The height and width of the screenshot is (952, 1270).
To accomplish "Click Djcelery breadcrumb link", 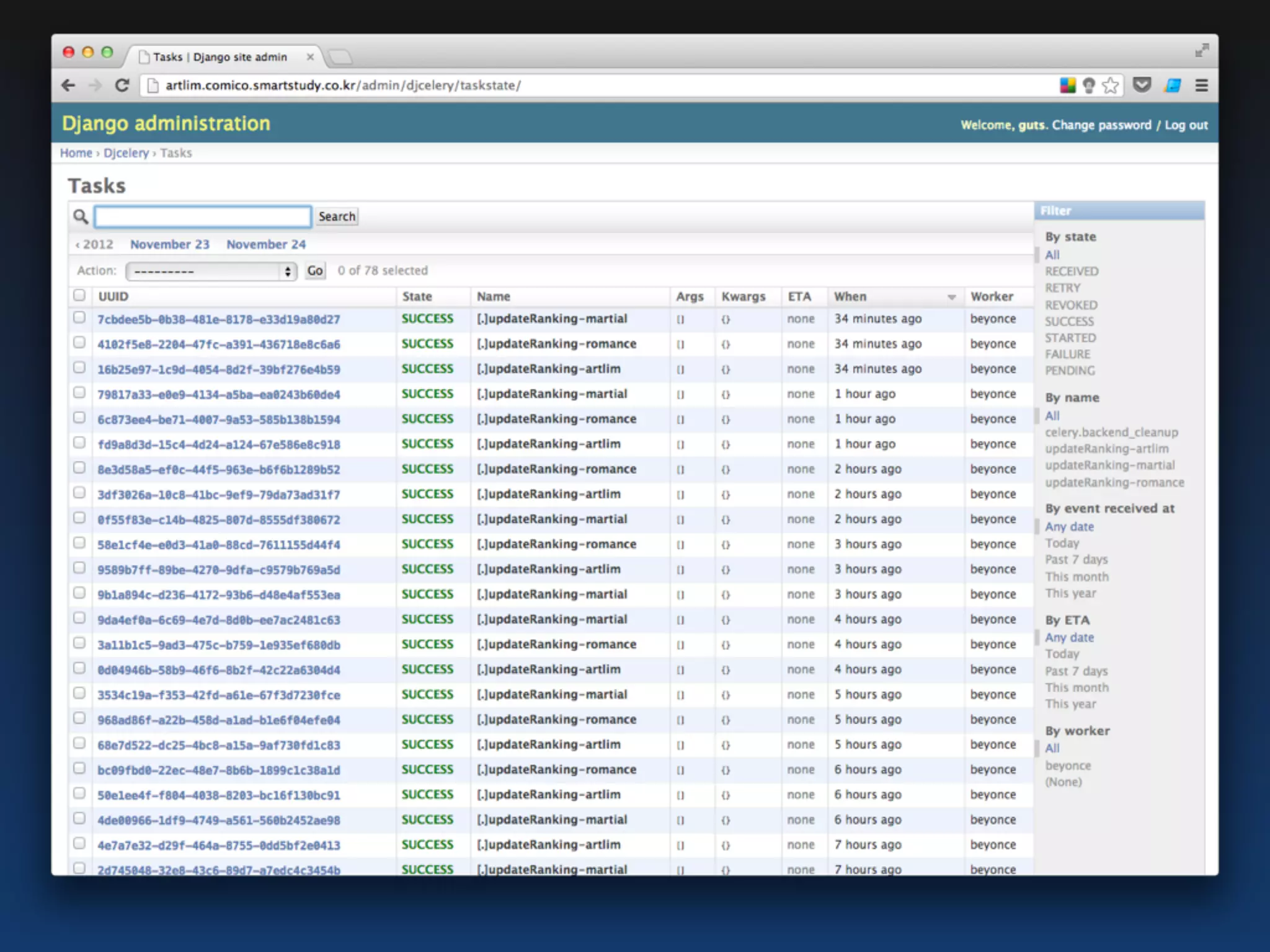I will point(126,153).
